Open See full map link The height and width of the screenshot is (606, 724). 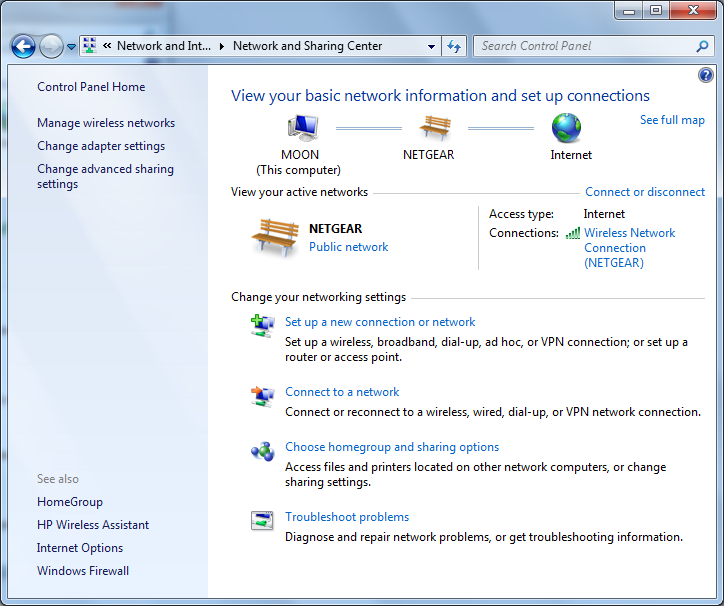coord(672,120)
